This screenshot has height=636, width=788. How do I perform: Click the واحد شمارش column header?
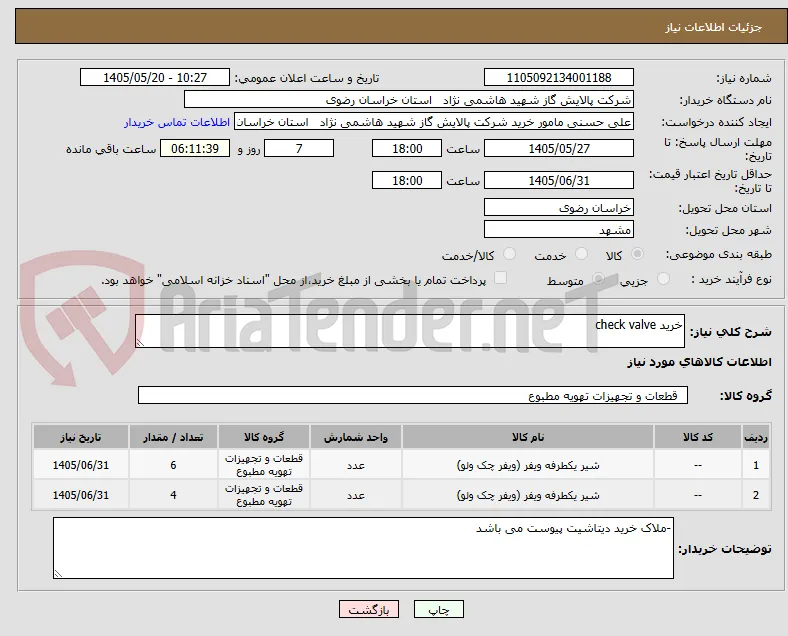(356, 437)
